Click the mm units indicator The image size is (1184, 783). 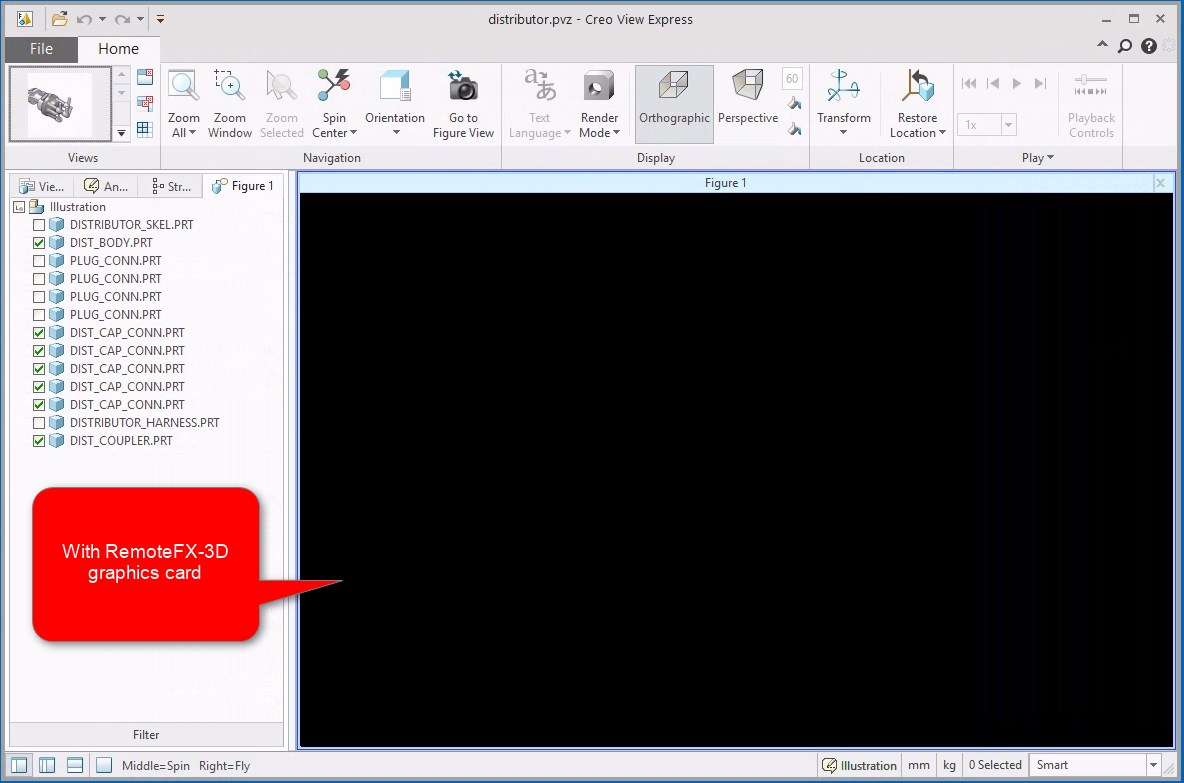(x=918, y=765)
